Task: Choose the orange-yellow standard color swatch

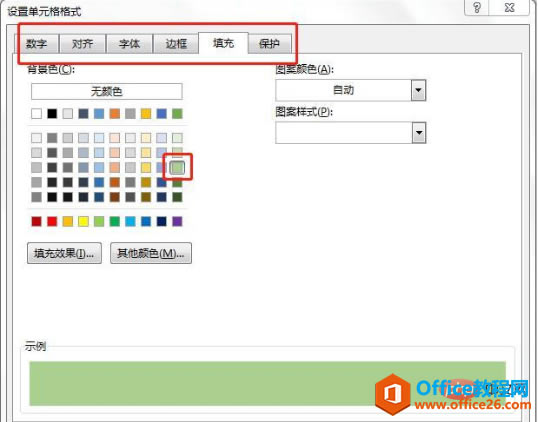Action: pyautogui.click(x=68, y=221)
